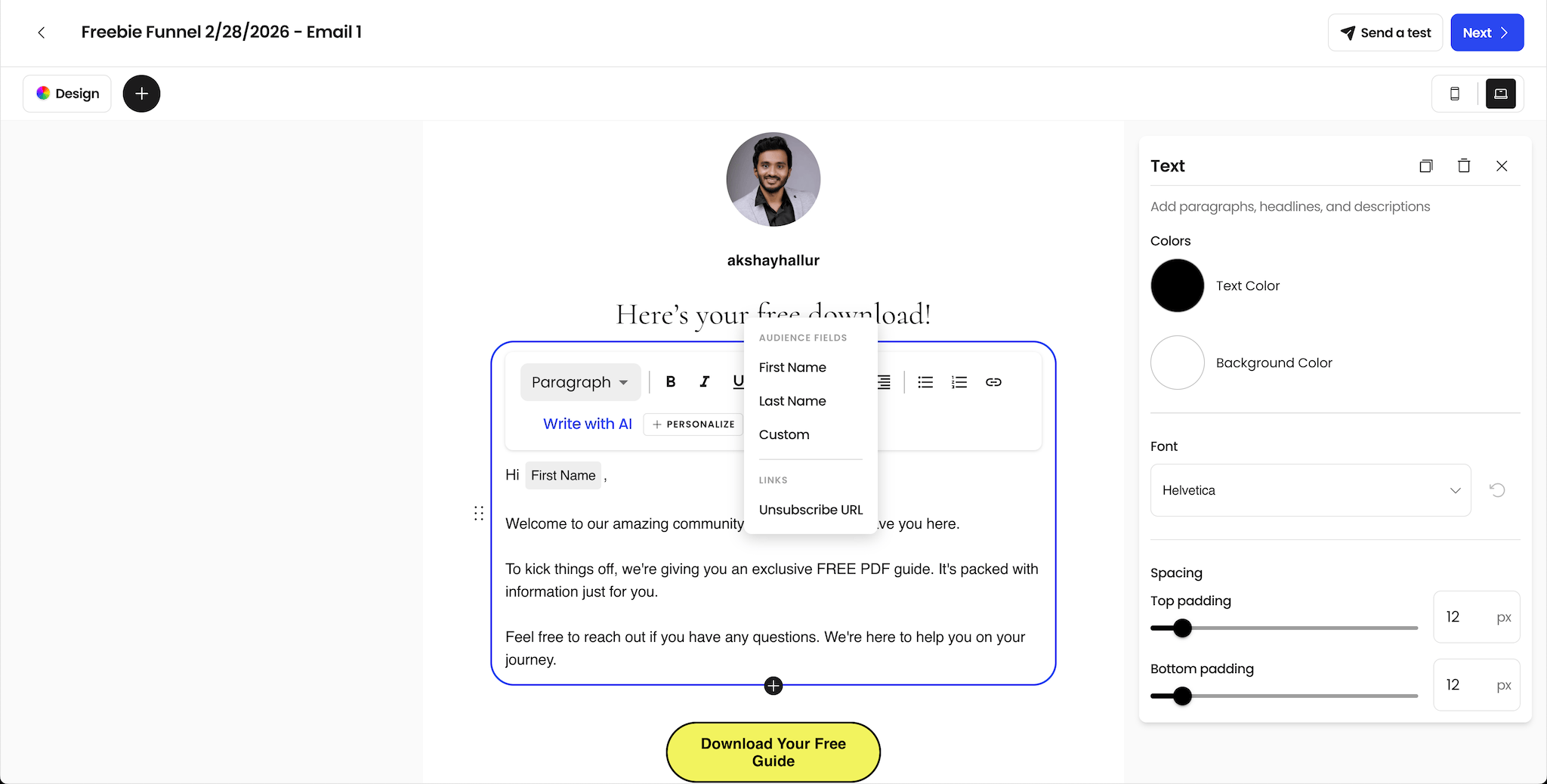This screenshot has width=1547, height=784.
Task: Click the Write with AI link
Action: click(587, 424)
